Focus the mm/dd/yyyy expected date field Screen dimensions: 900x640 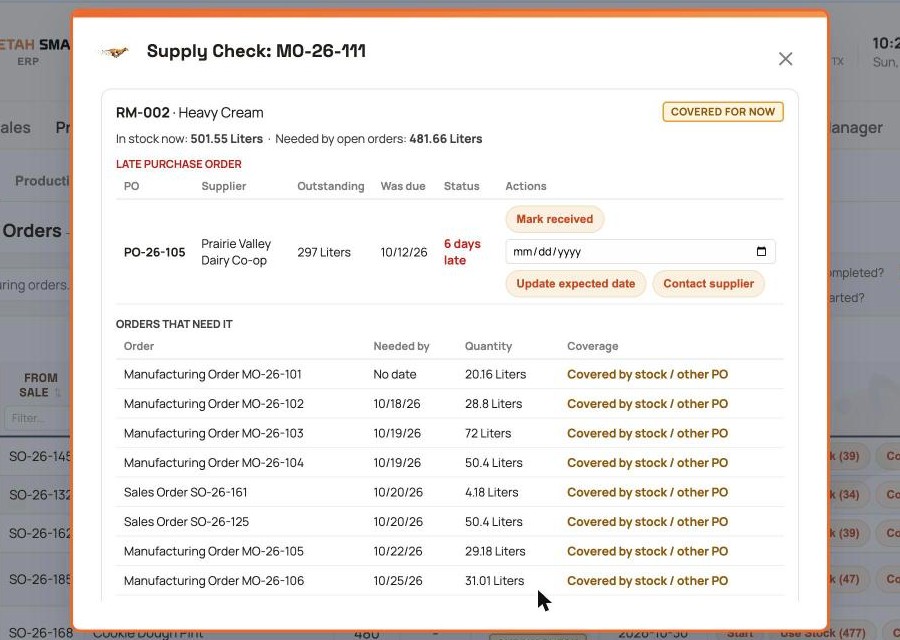pos(640,251)
